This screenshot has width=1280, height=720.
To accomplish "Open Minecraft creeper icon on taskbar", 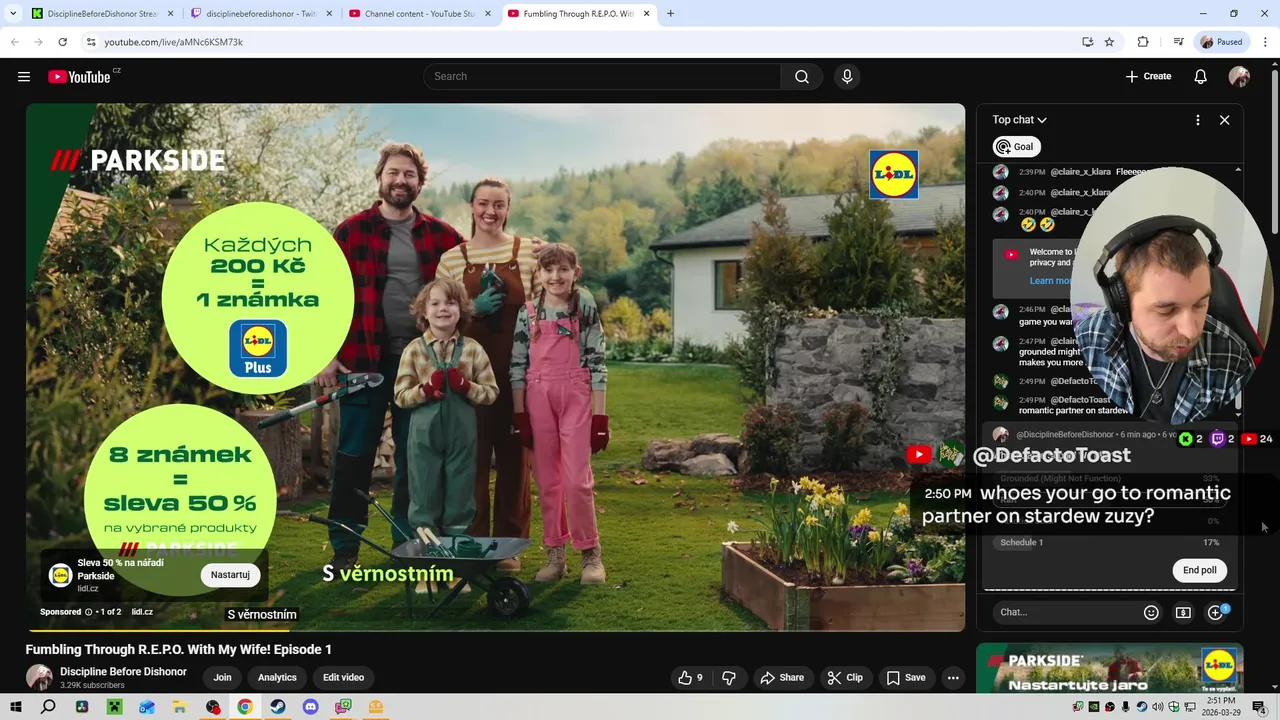I will point(114,707).
